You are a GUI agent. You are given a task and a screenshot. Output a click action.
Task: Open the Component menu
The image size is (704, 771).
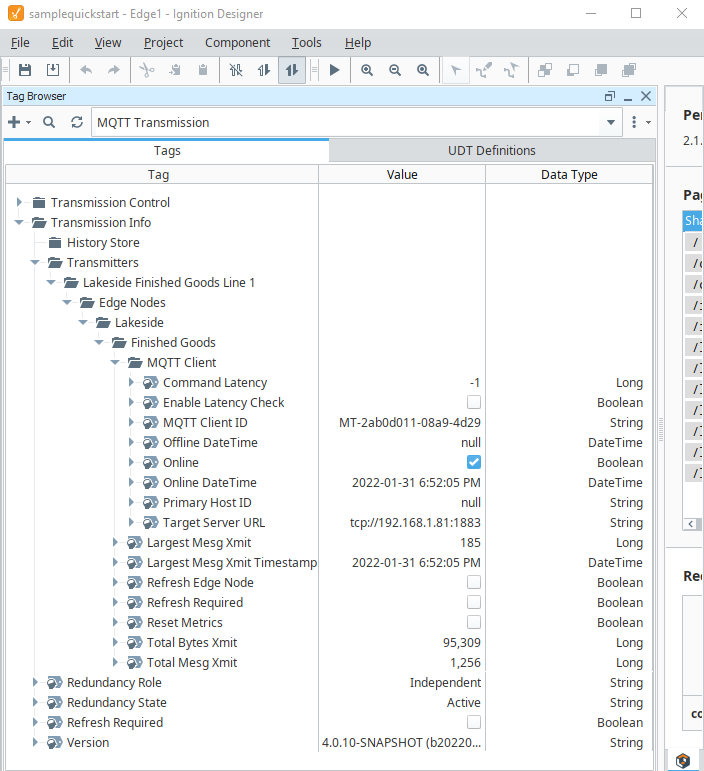coord(237,43)
